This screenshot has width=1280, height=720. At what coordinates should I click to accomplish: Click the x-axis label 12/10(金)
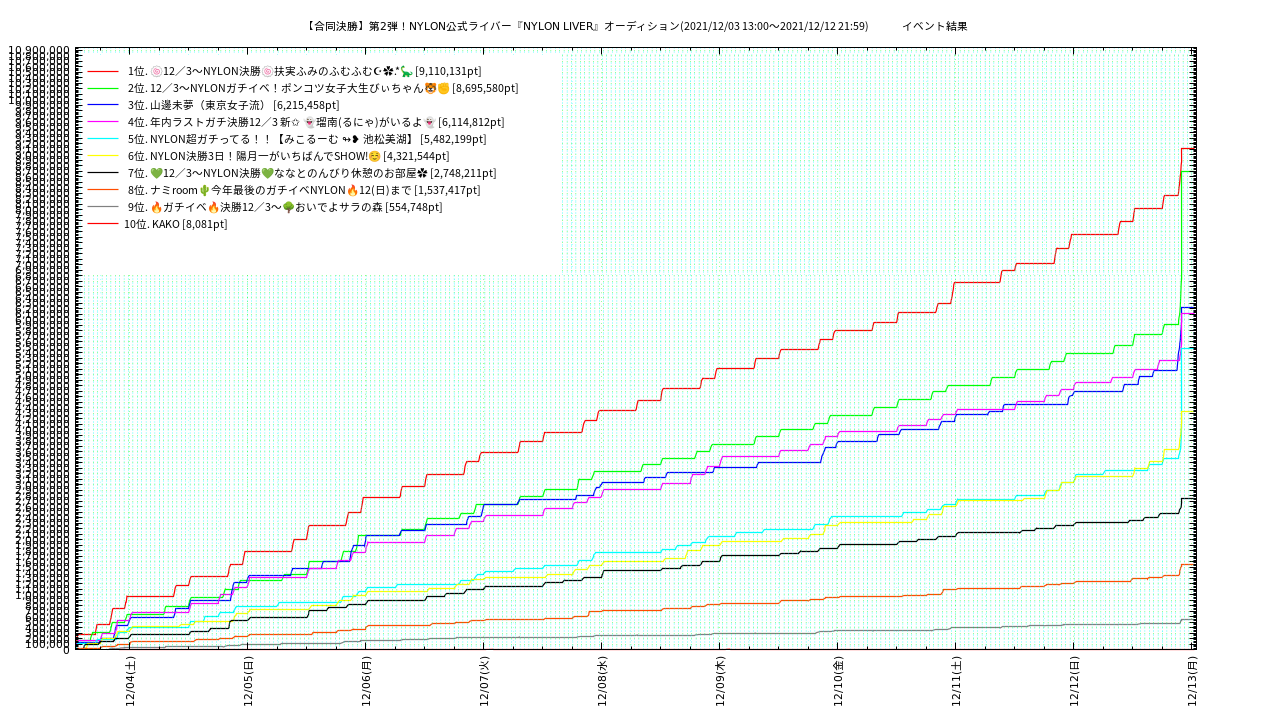(838, 682)
